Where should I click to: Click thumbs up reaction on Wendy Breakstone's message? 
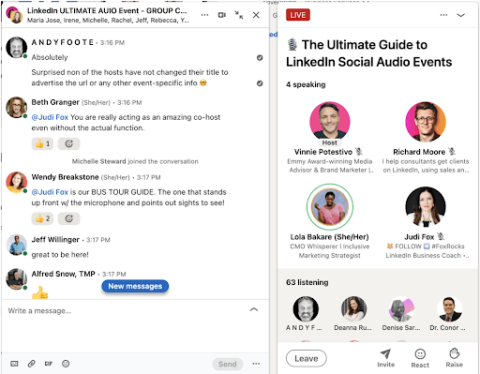coord(42,219)
